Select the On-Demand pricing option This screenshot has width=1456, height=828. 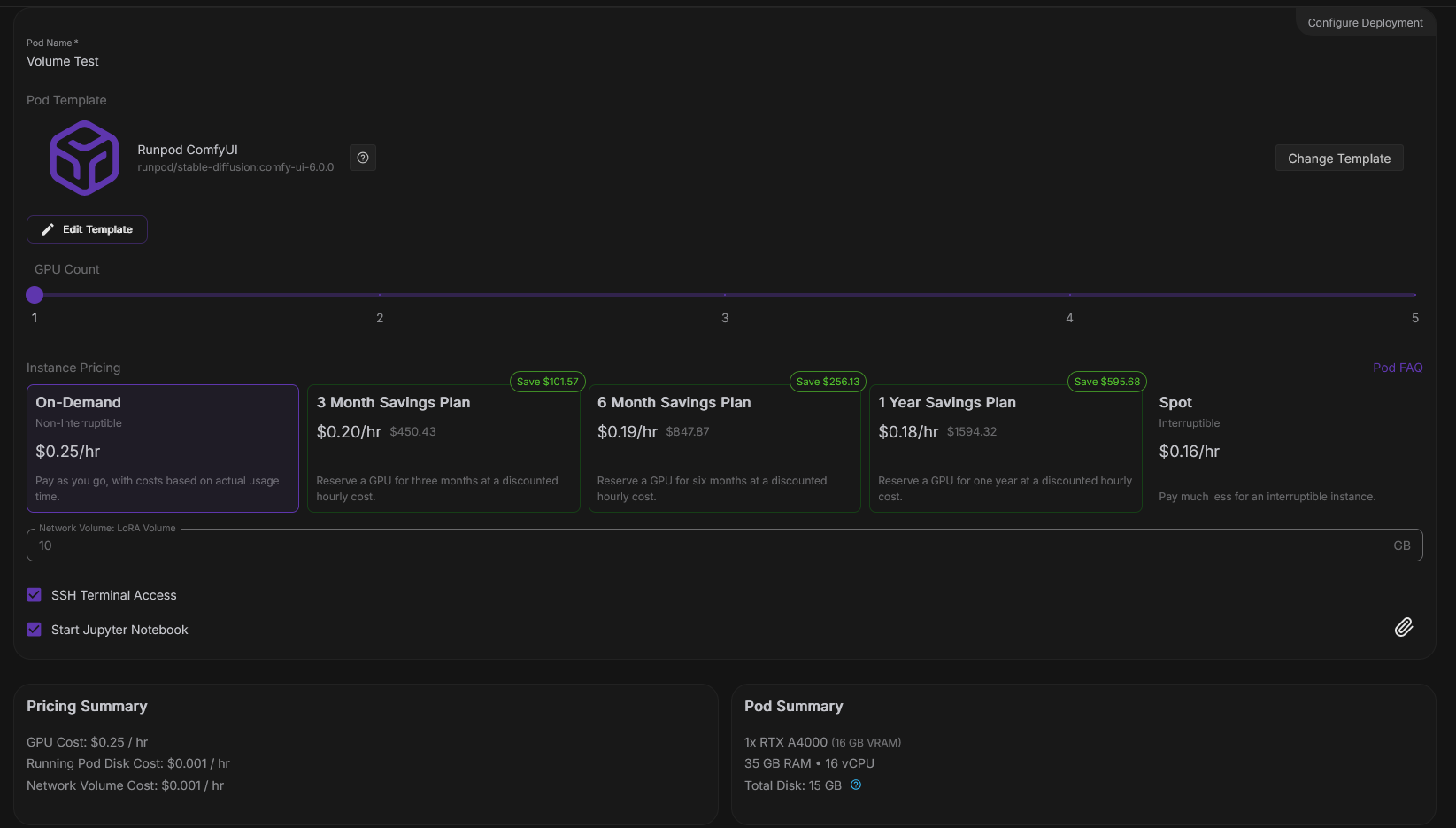[163, 448]
